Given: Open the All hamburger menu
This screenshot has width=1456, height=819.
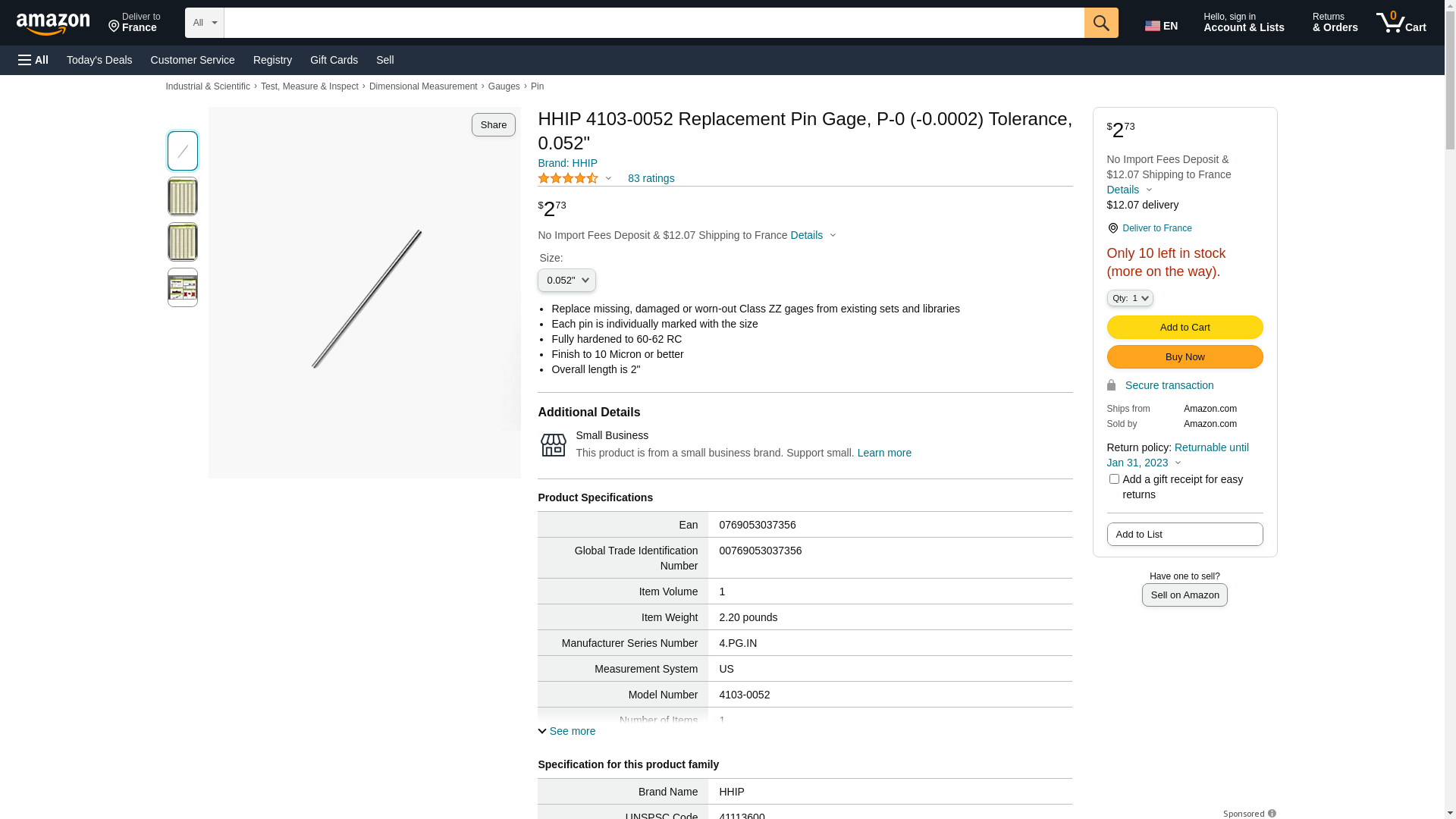Looking at the screenshot, I should point(33,60).
